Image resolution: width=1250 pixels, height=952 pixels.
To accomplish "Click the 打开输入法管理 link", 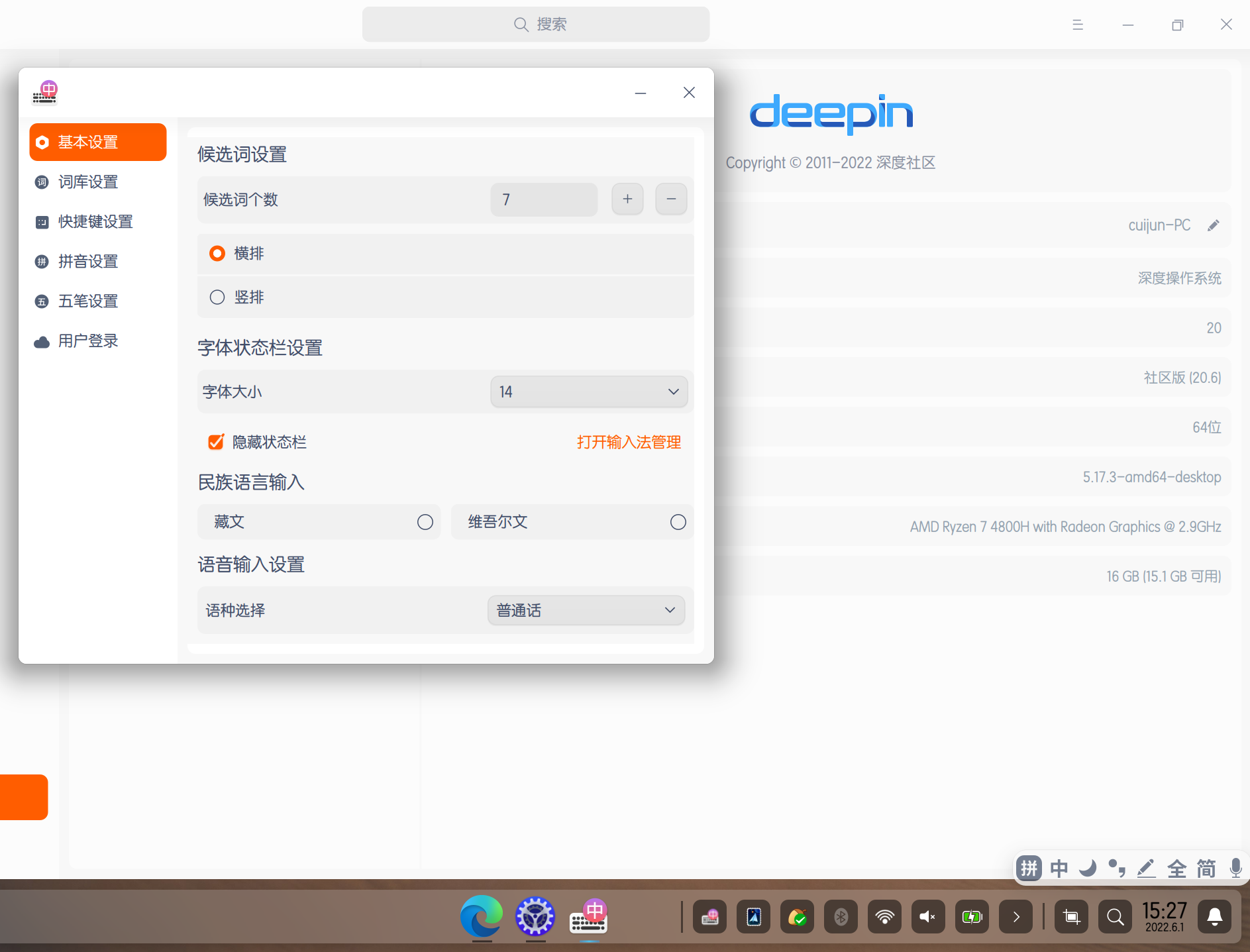I will pyautogui.click(x=629, y=442).
